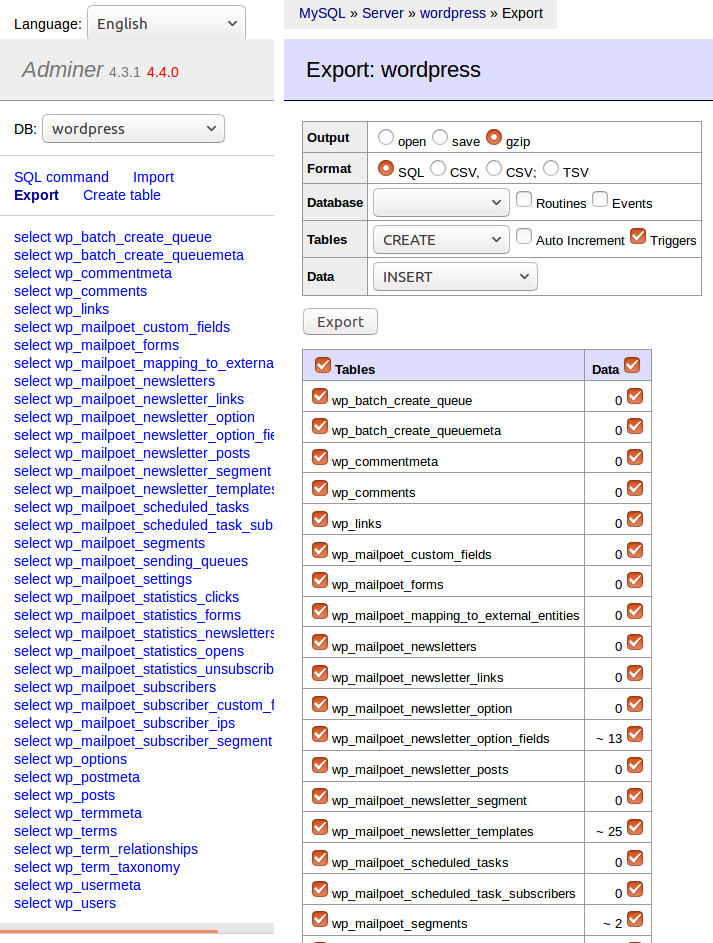Select the gzip output radio button
Viewport: 713px width, 943px height.
[x=494, y=137]
